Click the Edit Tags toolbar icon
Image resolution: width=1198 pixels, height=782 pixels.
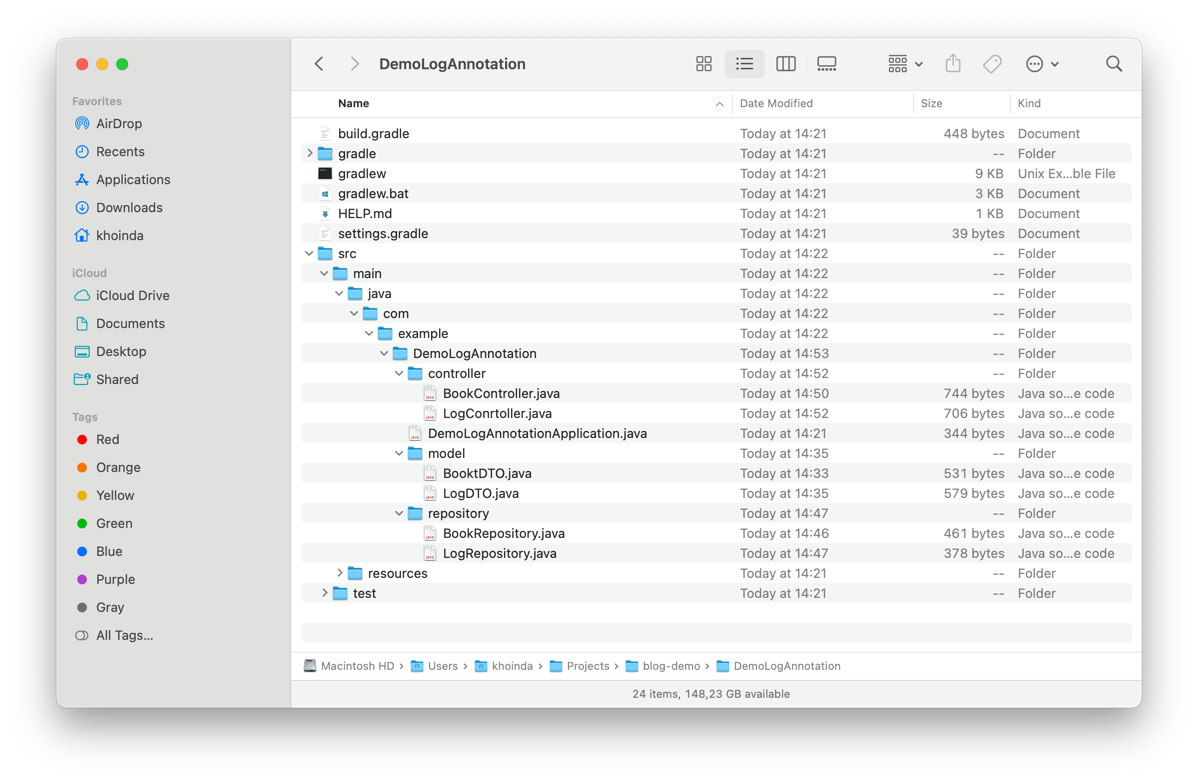click(992, 64)
